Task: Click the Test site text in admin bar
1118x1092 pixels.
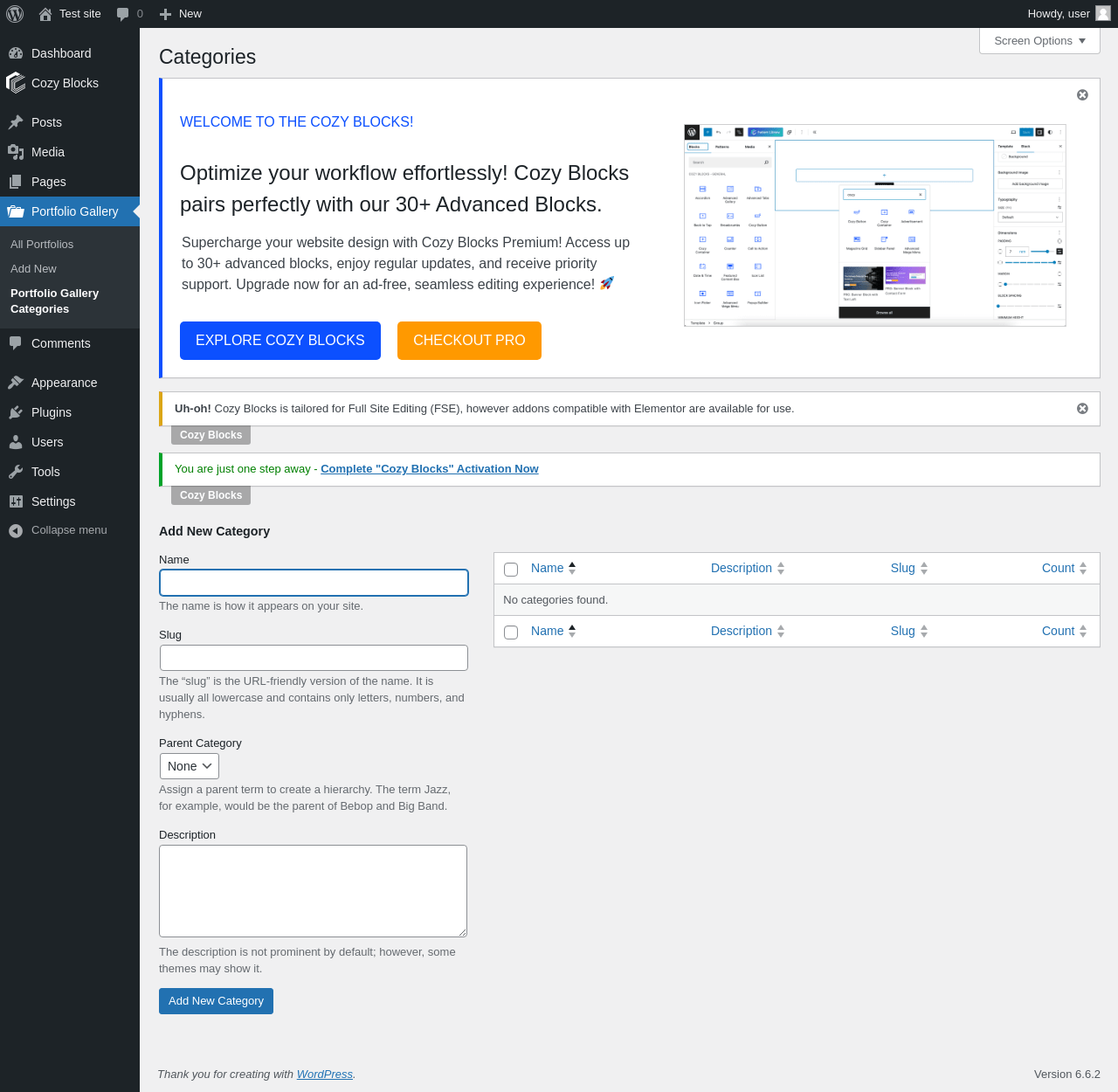Action: click(80, 14)
